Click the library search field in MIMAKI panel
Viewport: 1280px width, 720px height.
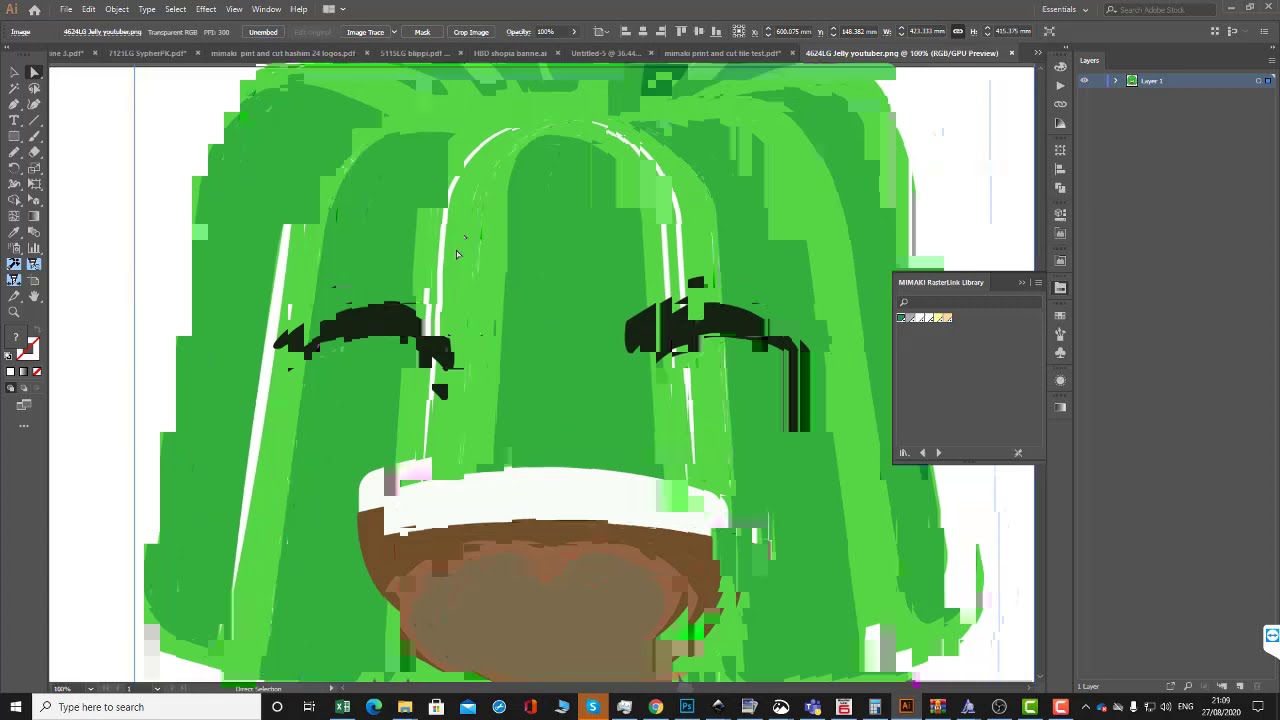click(x=968, y=303)
